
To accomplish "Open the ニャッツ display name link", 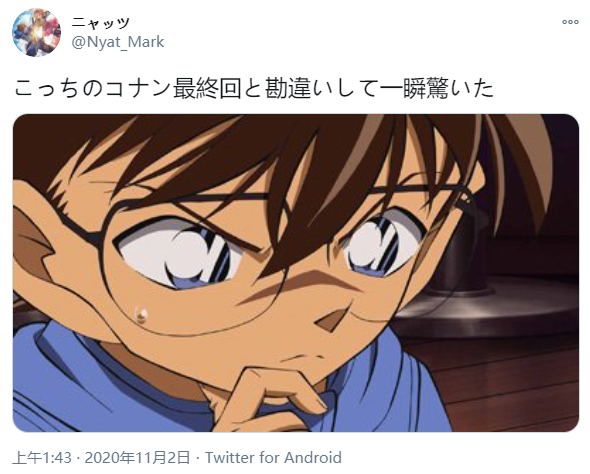I will tap(100, 23).
